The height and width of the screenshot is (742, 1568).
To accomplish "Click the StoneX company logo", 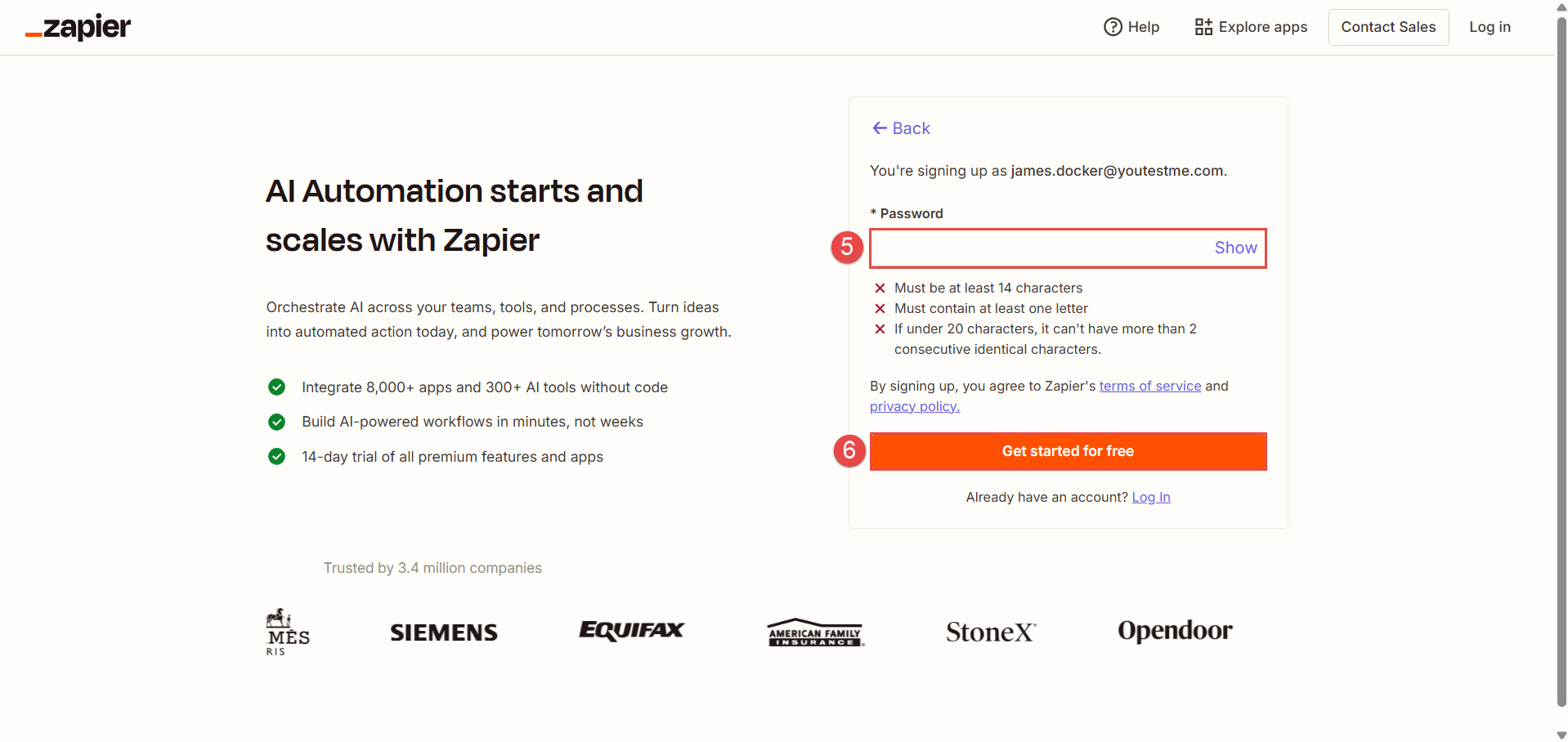I will pyautogui.click(x=991, y=632).
